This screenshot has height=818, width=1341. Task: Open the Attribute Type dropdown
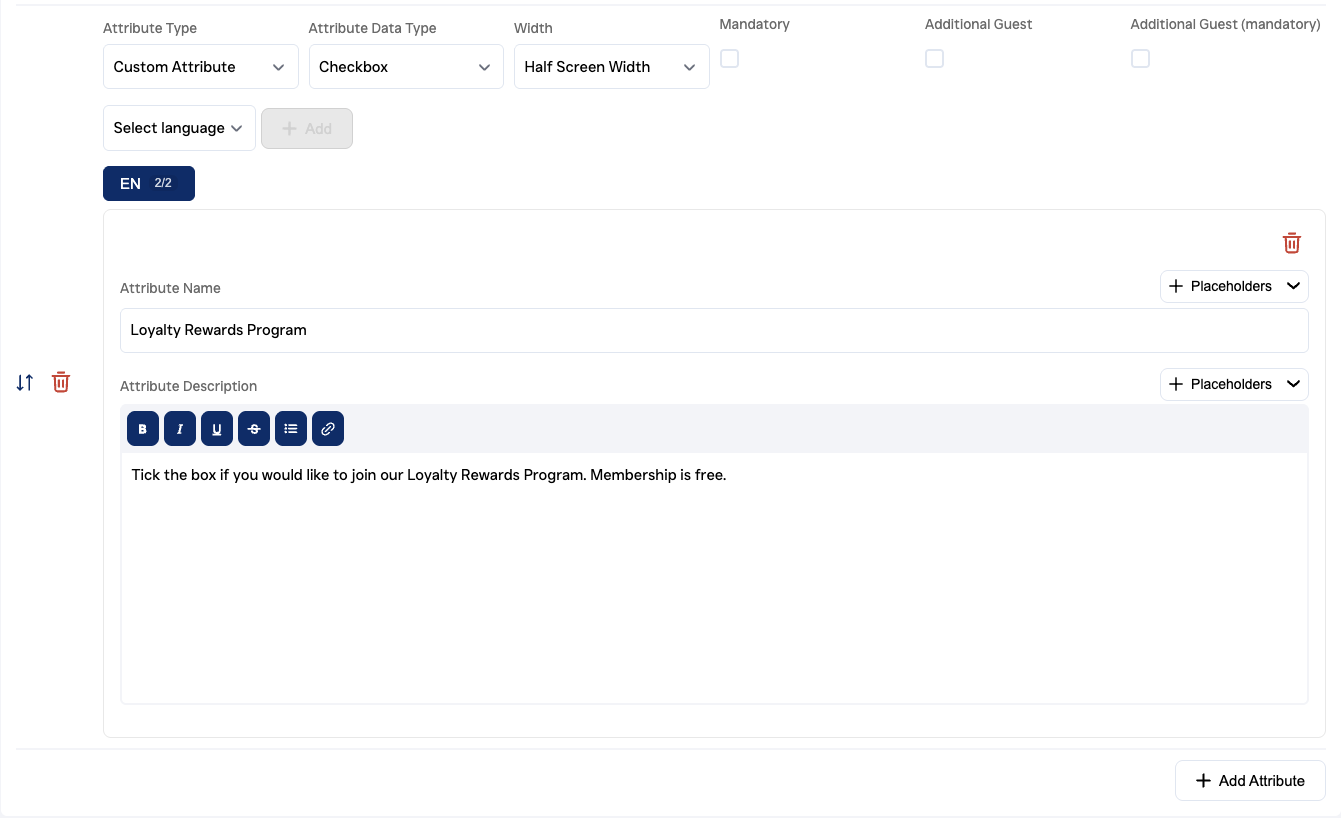(x=200, y=67)
